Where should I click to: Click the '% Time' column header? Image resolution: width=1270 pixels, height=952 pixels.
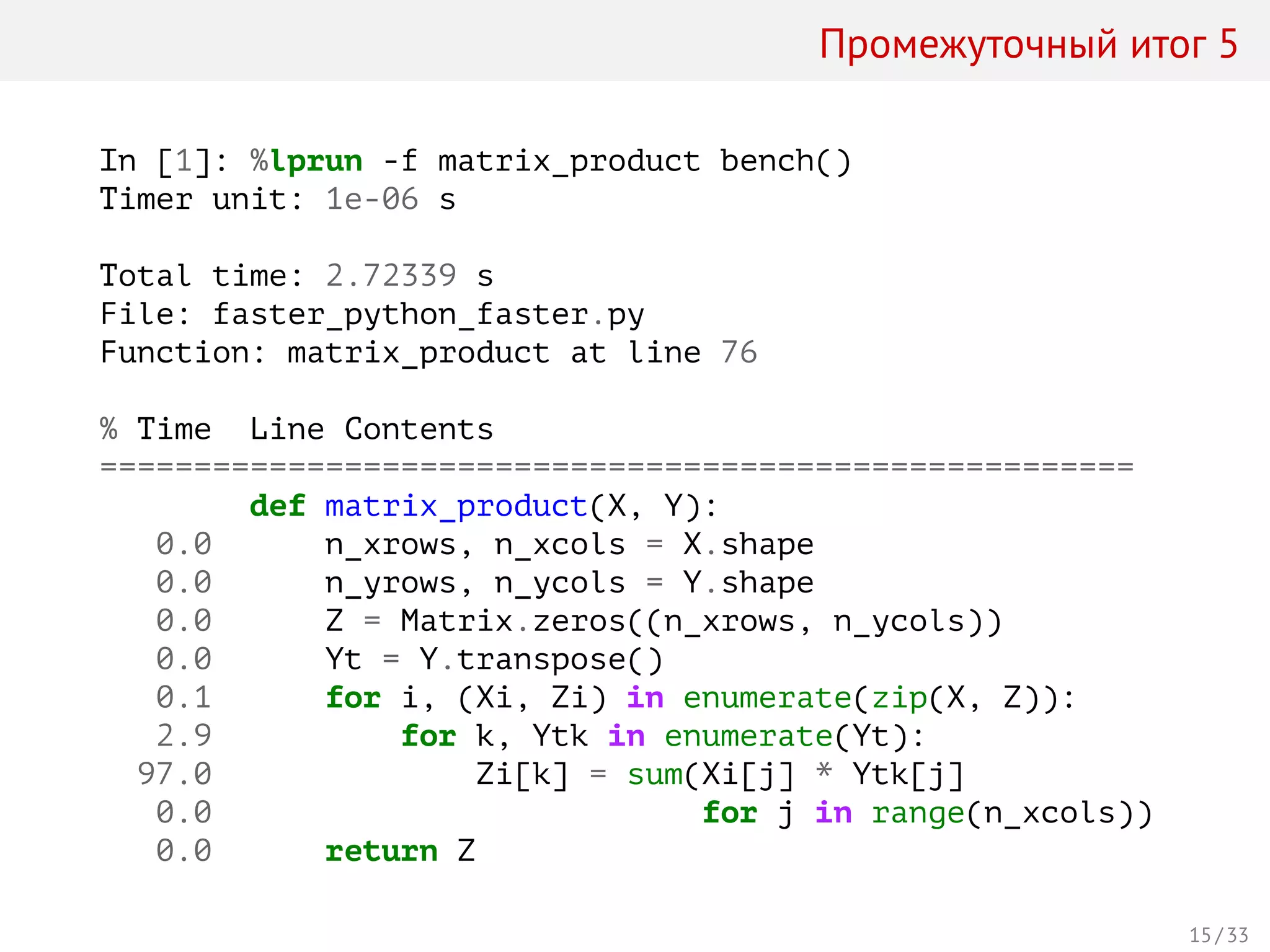[156, 429]
